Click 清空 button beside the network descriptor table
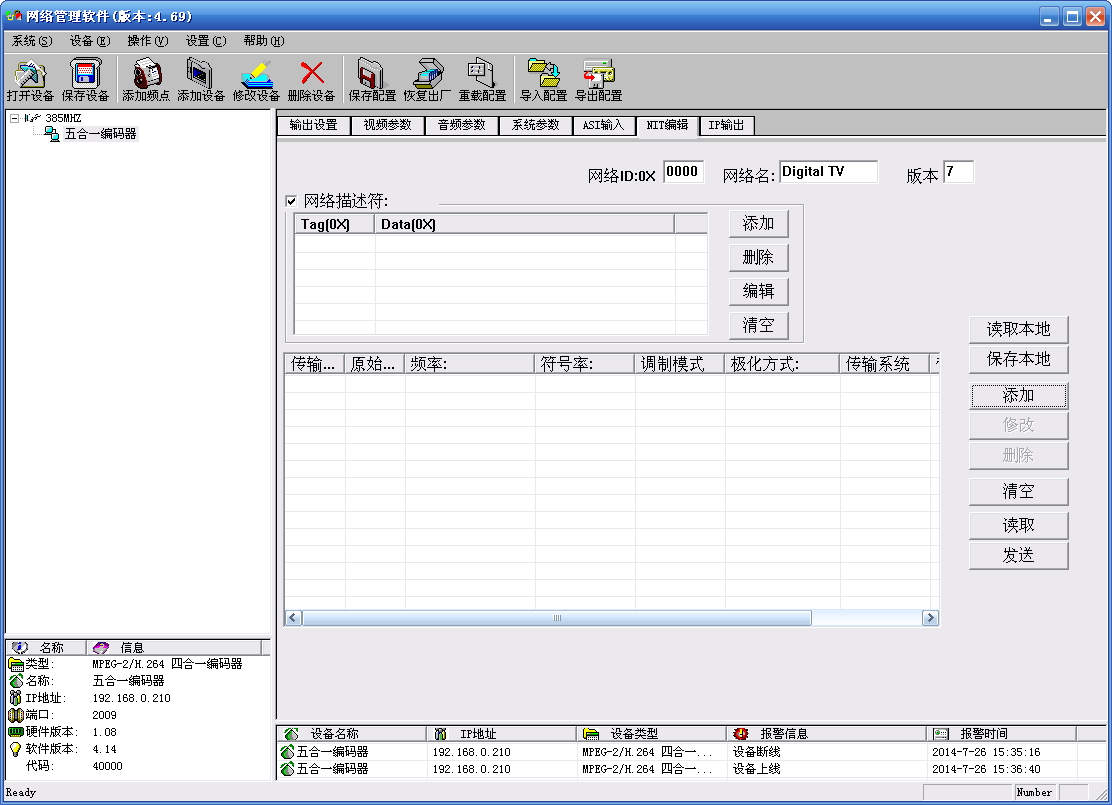Image resolution: width=1112 pixels, height=805 pixels. [x=758, y=326]
